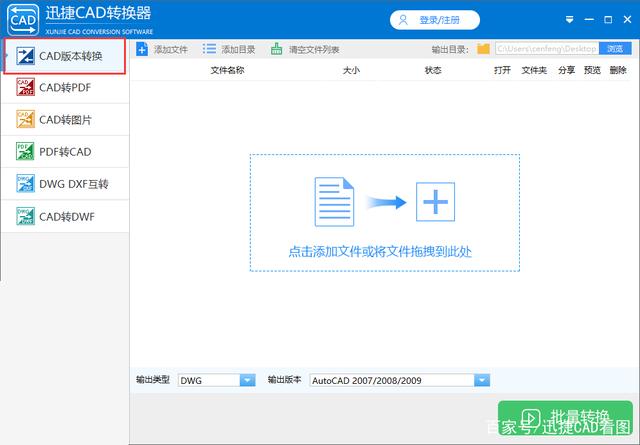Click the user avatar icon in login button
This screenshot has height=445, width=640.
point(403,20)
